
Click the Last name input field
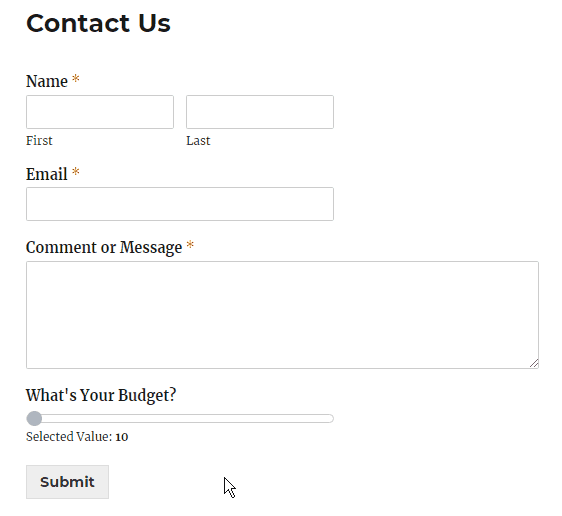[260, 112]
